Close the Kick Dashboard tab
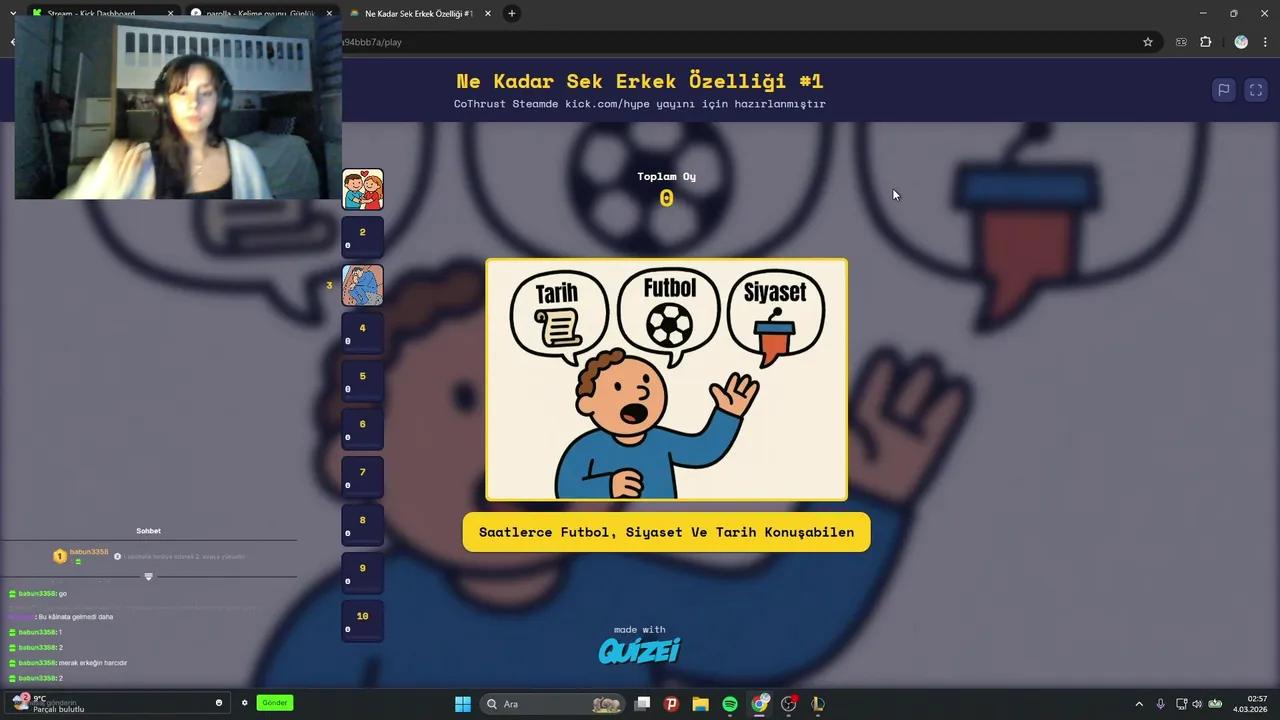Screen dimensions: 1280x720 (170, 13)
